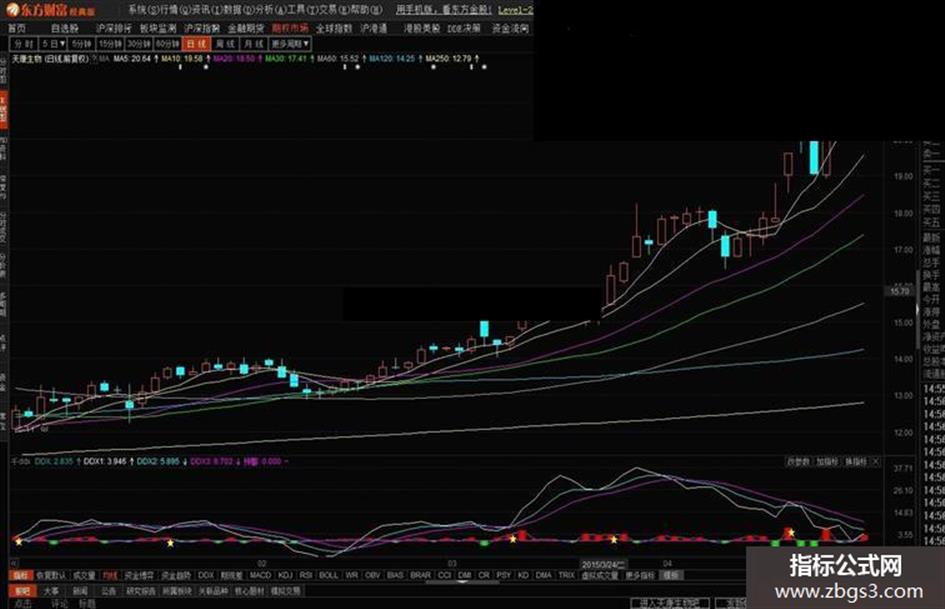Image resolution: width=945 pixels, height=609 pixels.
Task: Switch chart to 60分钟 period
Action: click(x=168, y=44)
